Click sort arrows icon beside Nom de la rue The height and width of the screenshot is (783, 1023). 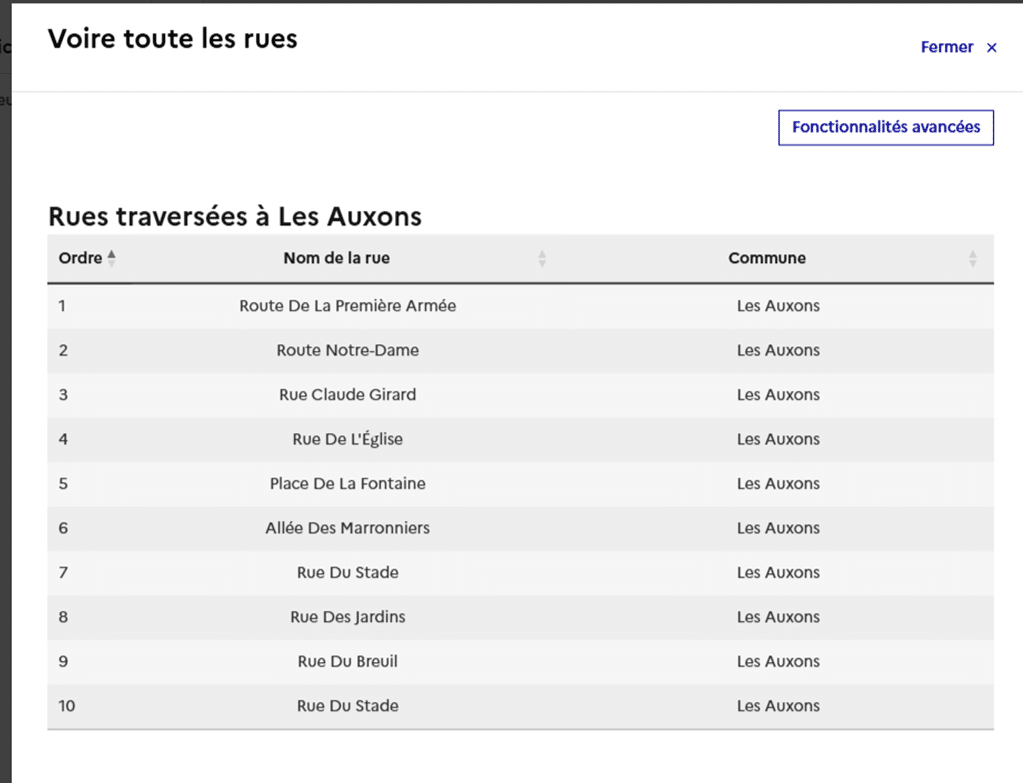click(x=542, y=258)
